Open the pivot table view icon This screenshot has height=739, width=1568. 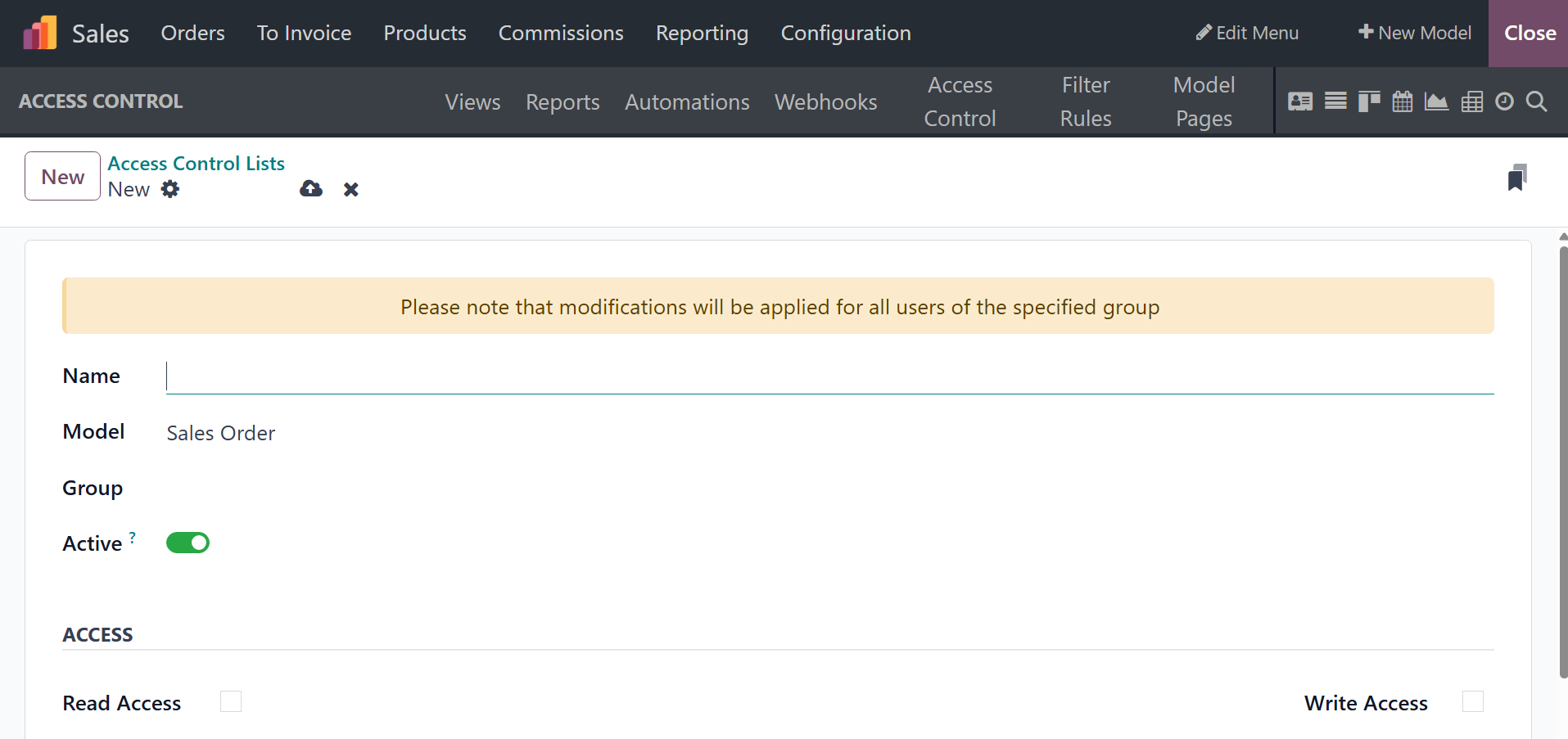(x=1471, y=101)
